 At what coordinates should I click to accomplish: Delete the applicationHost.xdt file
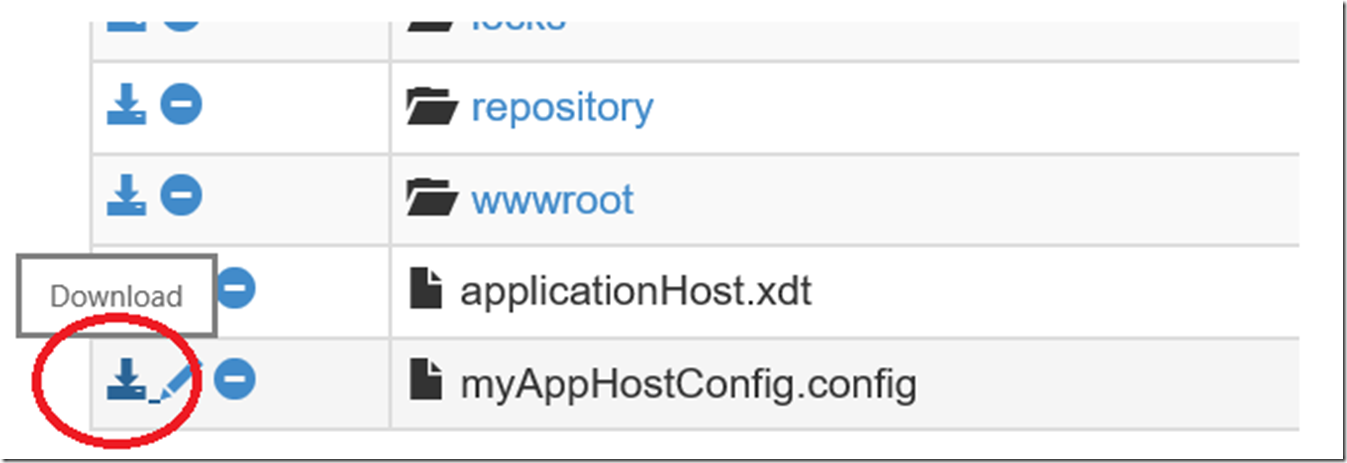[x=236, y=288]
